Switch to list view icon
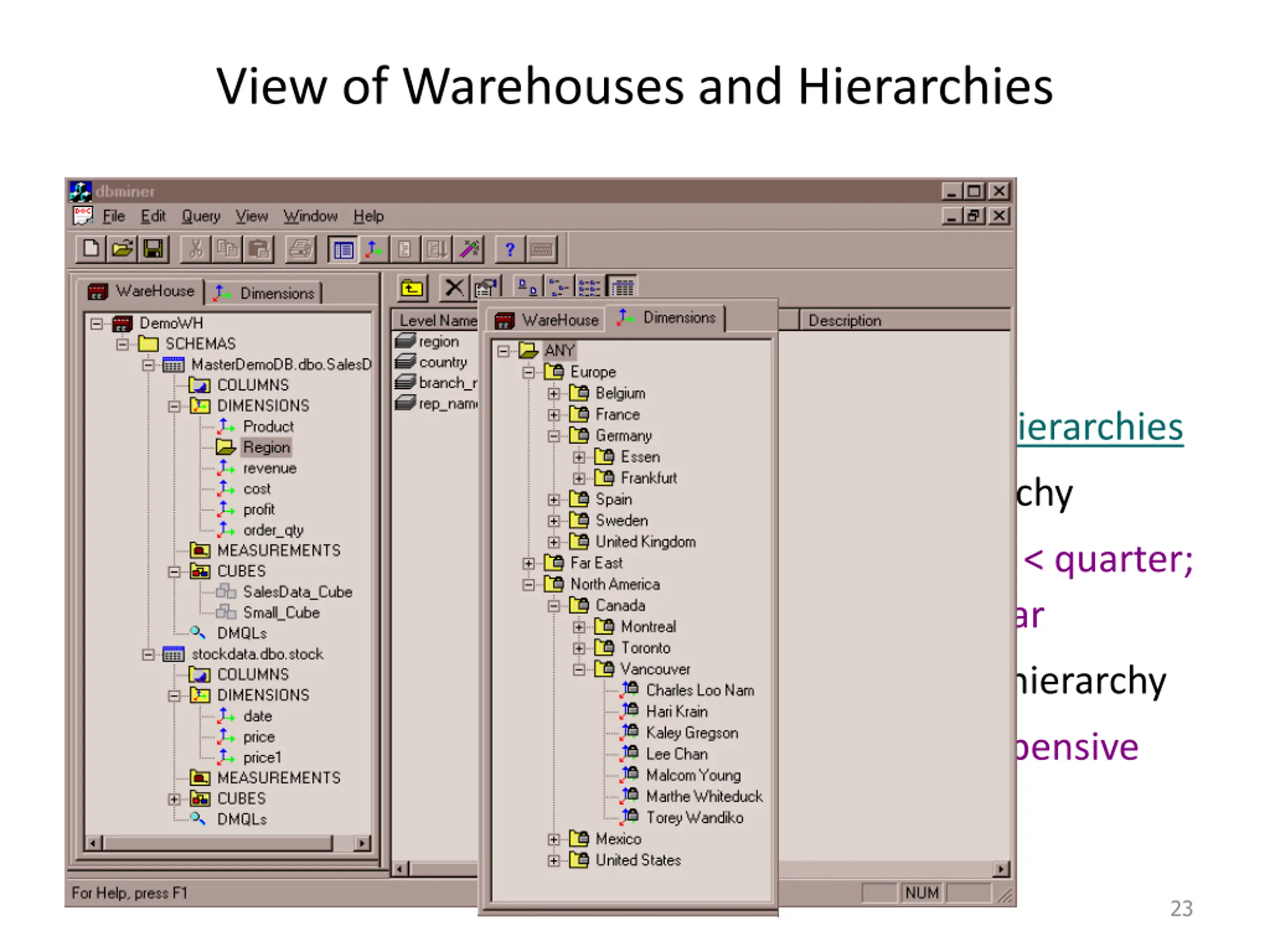 pos(589,287)
